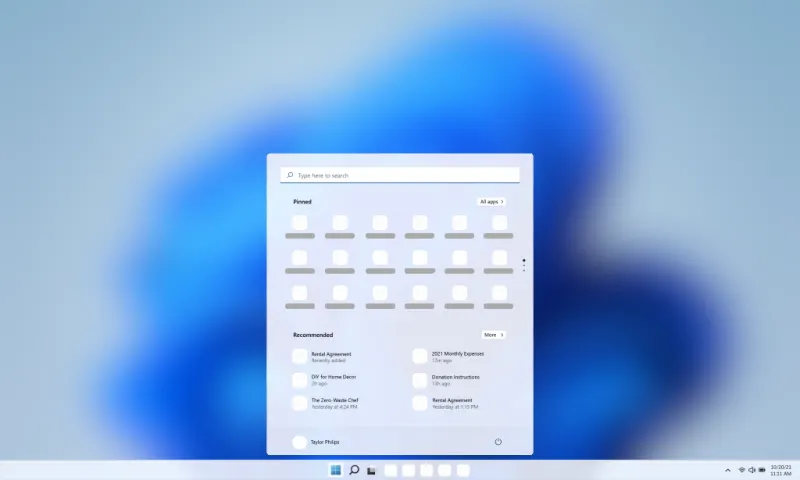The image size is (800, 480).
Task: Open the Wi-Fi network tray icon
Action: tap(742, 470)
